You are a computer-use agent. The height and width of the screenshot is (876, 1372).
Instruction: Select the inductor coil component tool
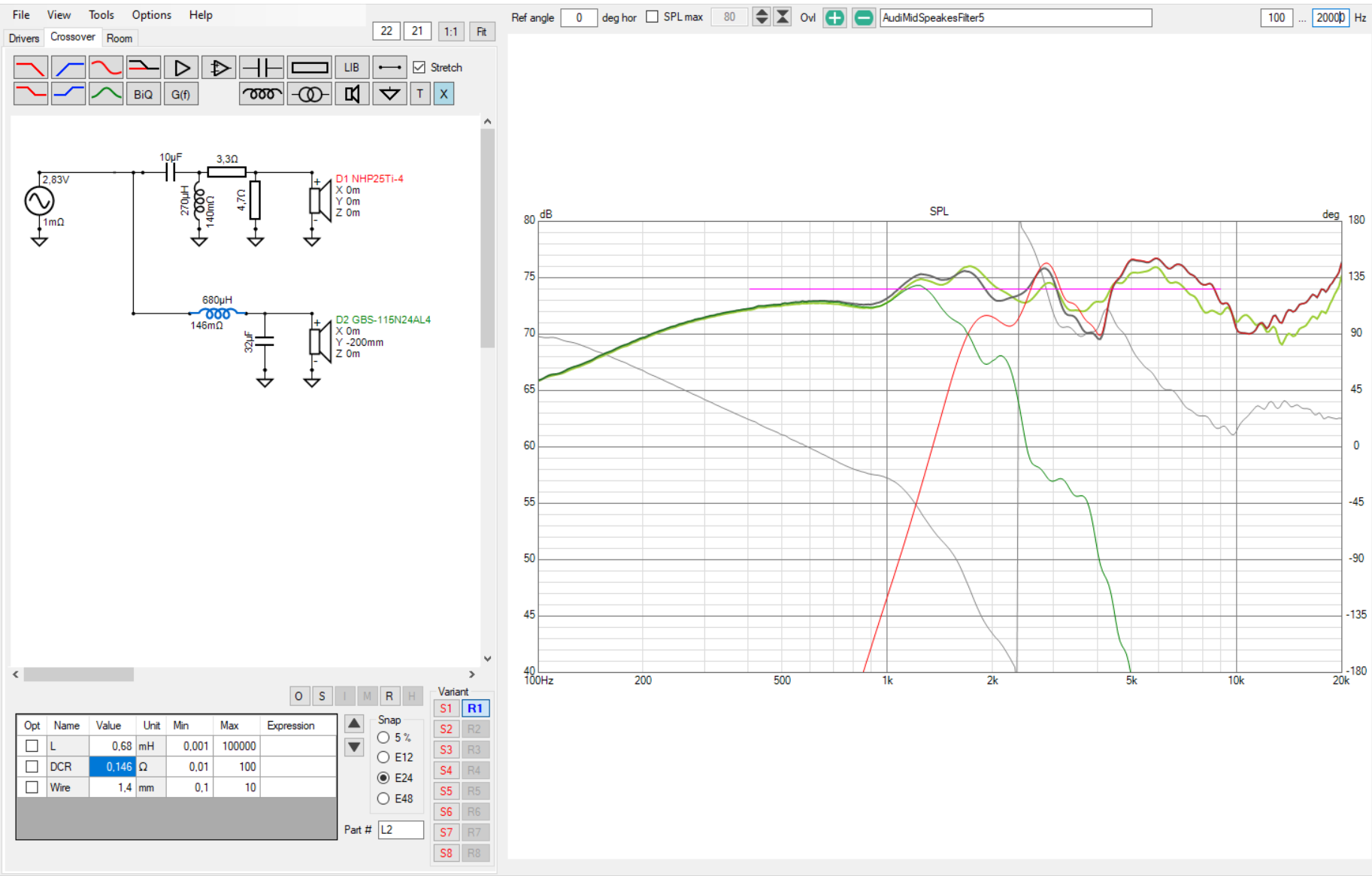click(x=262, y=94)
